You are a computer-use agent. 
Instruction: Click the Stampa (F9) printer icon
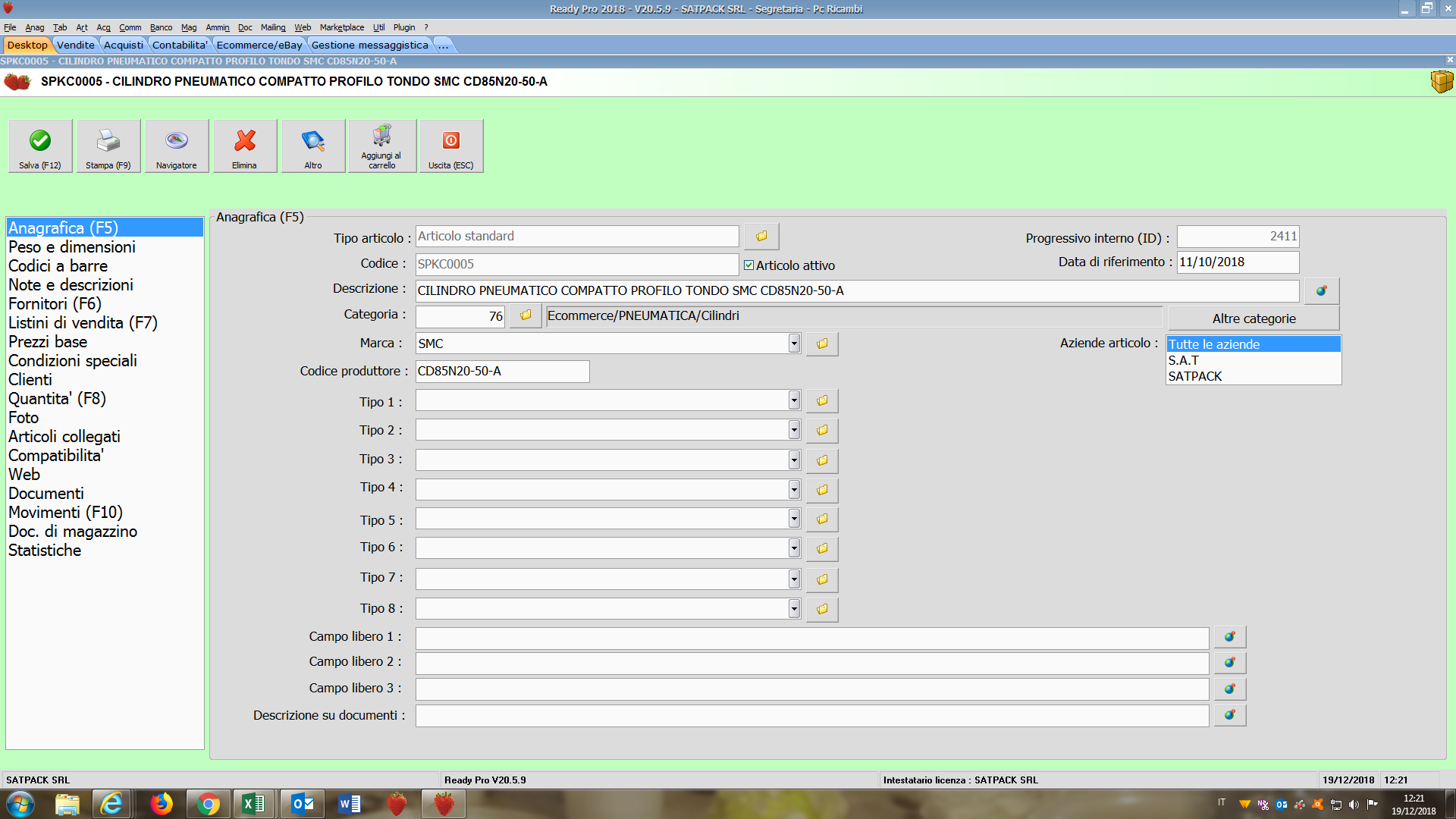tap(108, 141)
